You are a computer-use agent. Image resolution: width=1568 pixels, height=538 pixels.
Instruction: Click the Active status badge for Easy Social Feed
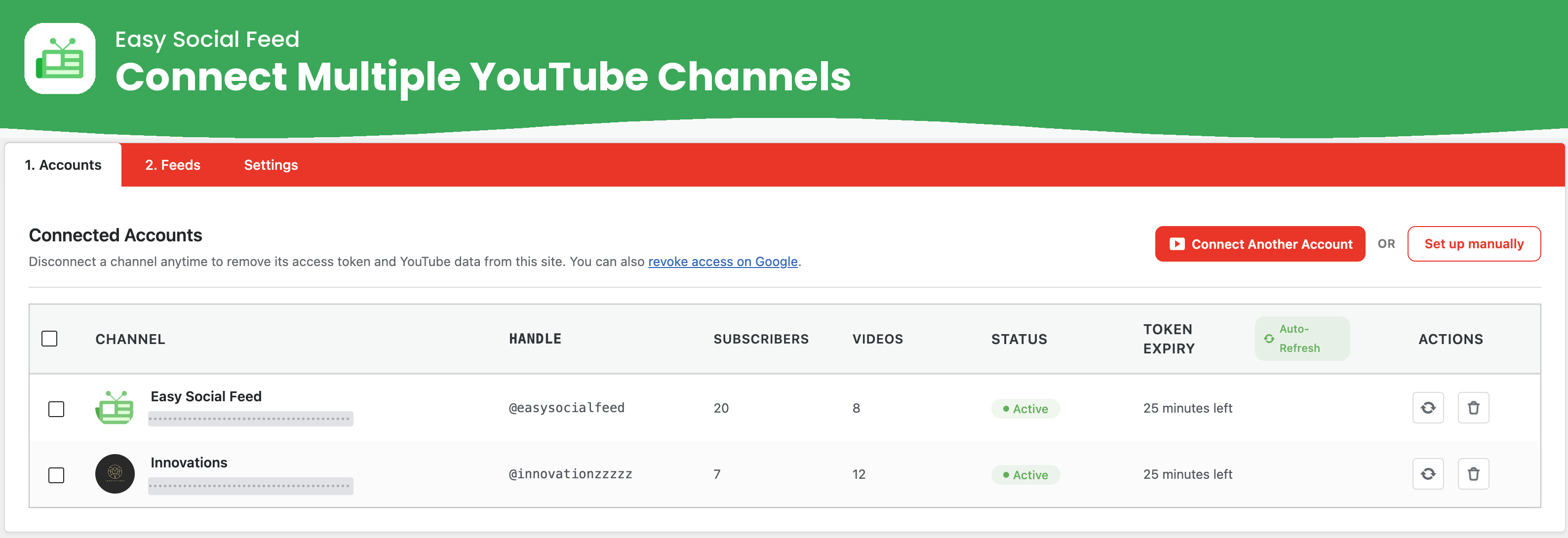tap(1025, 409)
